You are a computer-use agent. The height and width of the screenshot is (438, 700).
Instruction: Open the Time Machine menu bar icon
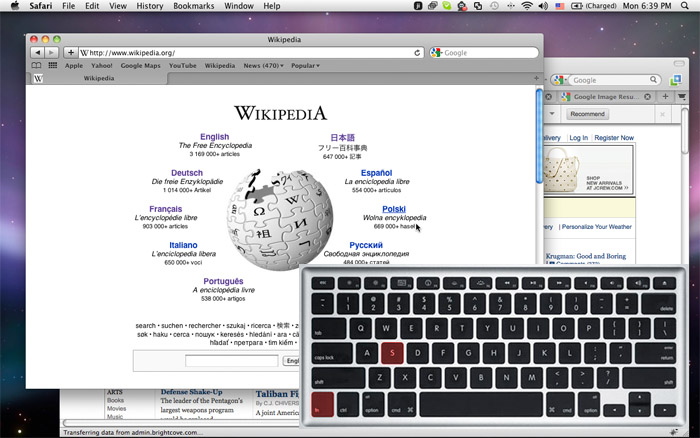coord(494,6)
